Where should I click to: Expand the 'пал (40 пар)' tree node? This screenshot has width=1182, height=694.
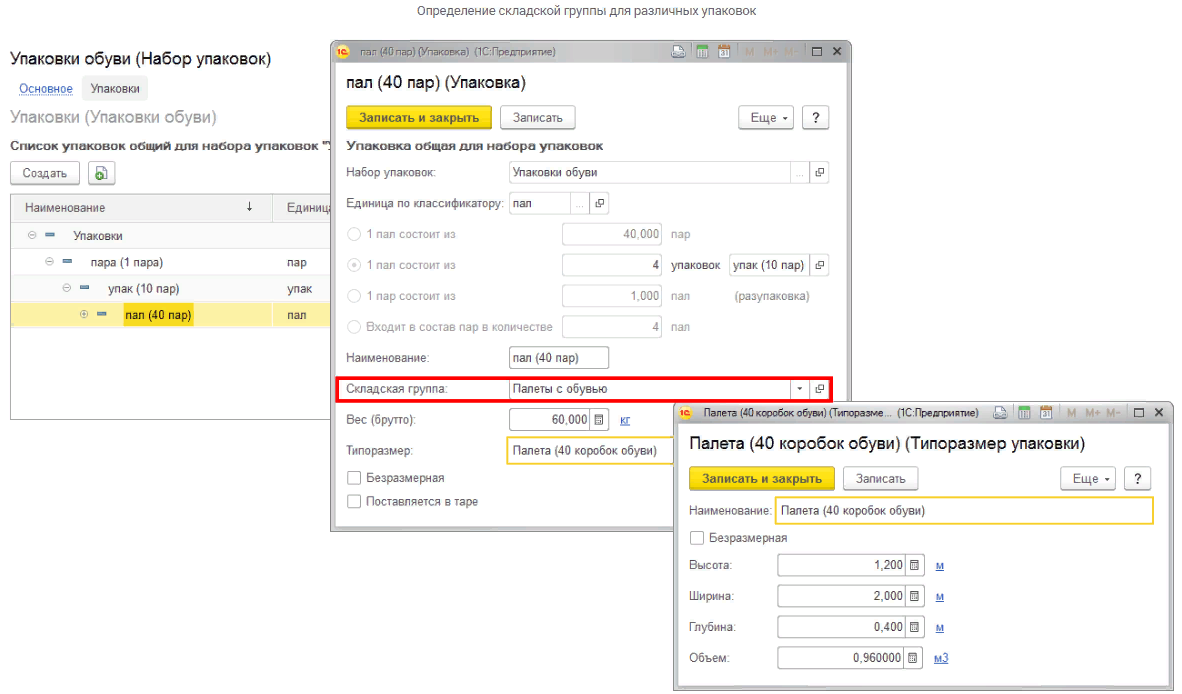[84, 315]
